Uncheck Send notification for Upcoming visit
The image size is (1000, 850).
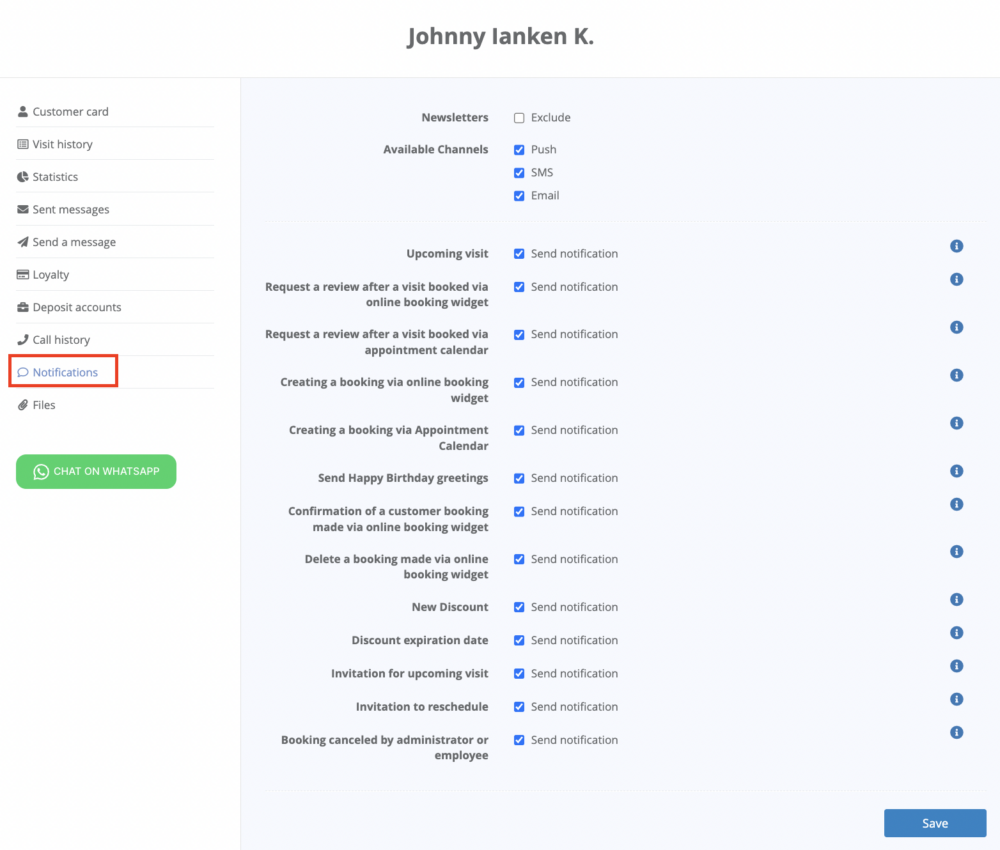point(519,254)
